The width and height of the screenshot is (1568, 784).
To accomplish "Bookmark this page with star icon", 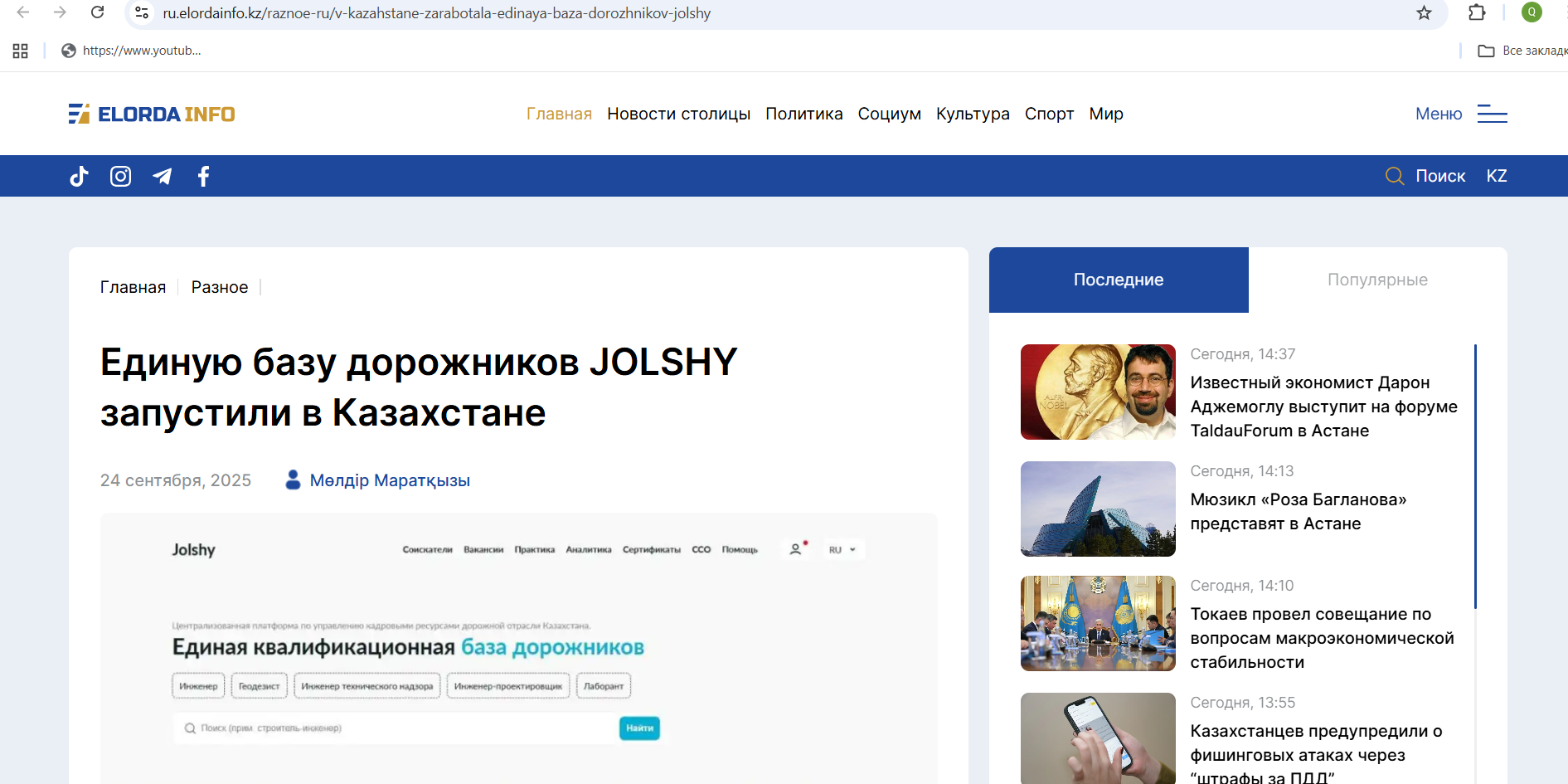I will pos(1424,13).
